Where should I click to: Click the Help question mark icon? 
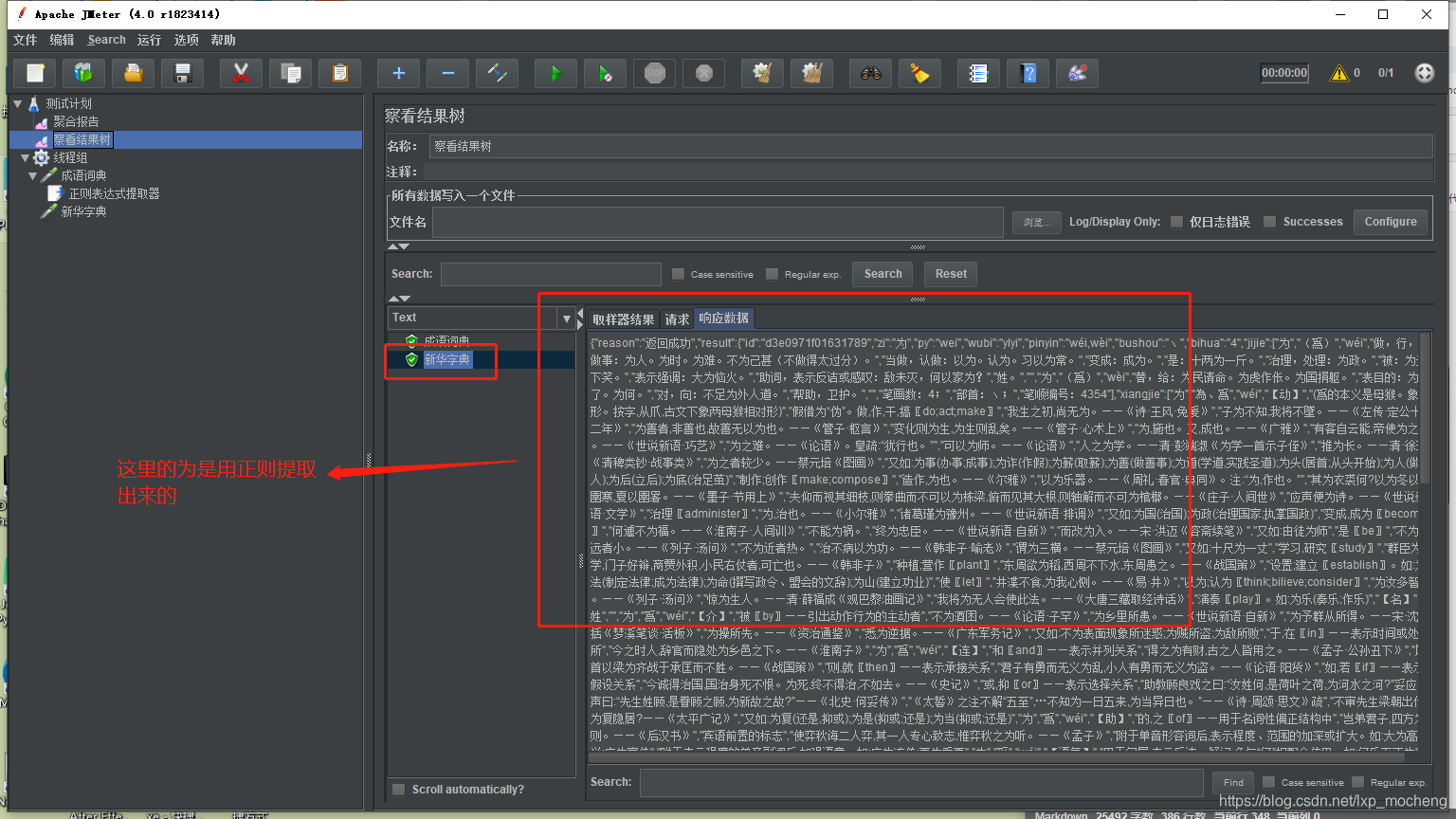[1028, 73]
